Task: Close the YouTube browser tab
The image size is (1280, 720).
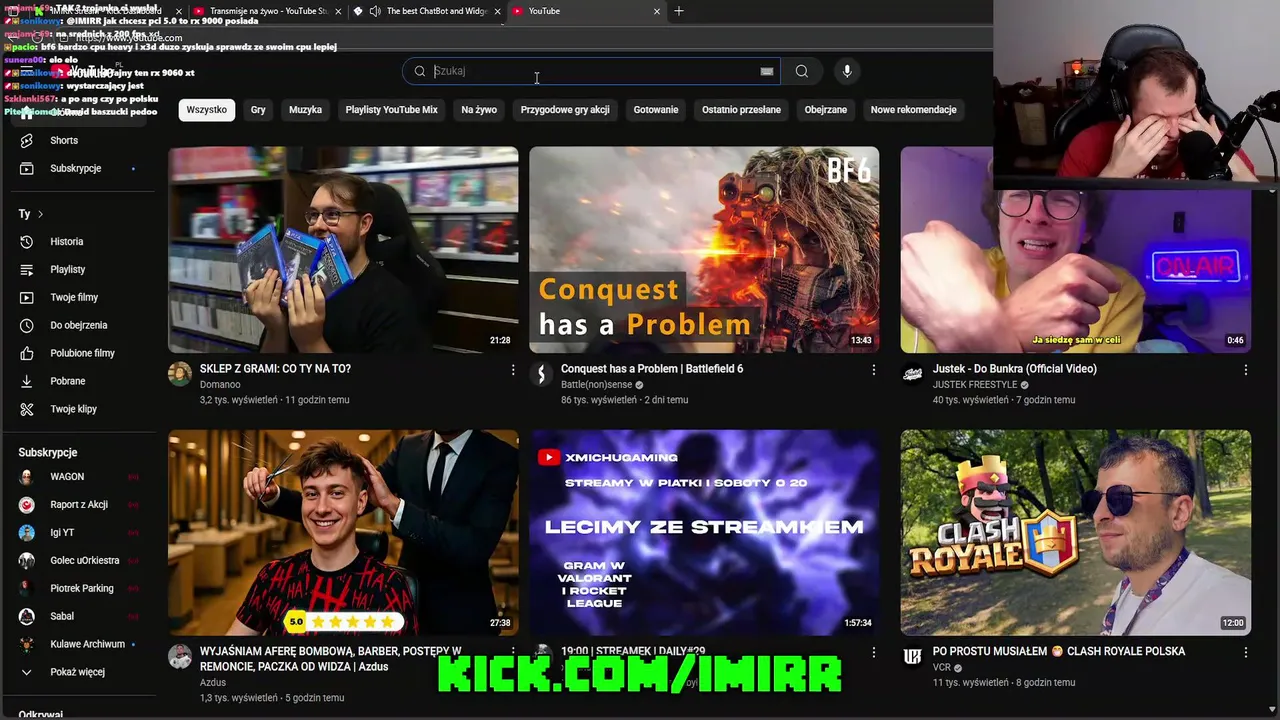Action: click(x=657, y=11)
